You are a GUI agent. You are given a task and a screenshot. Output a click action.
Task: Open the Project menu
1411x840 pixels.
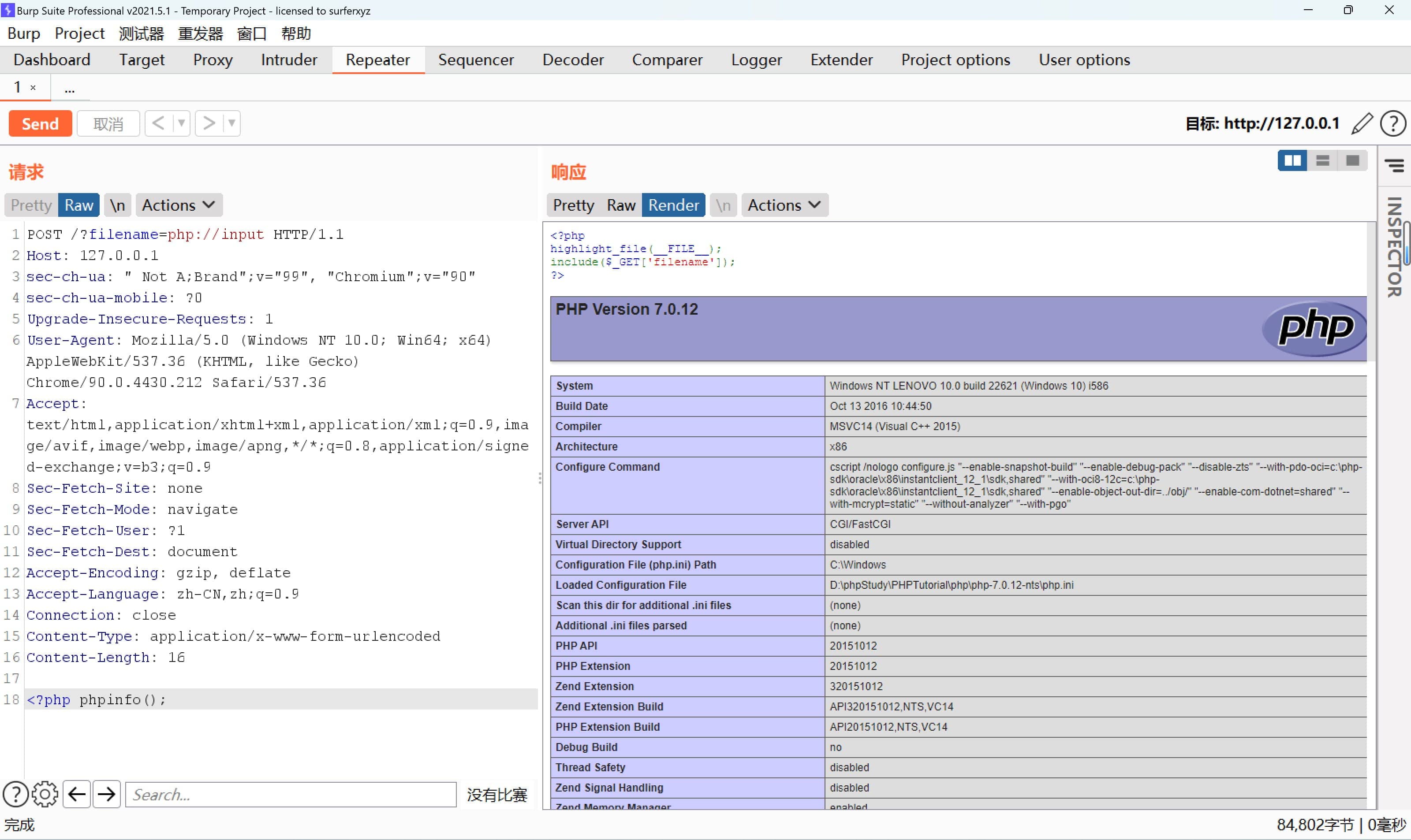click(x=79, y=33)
